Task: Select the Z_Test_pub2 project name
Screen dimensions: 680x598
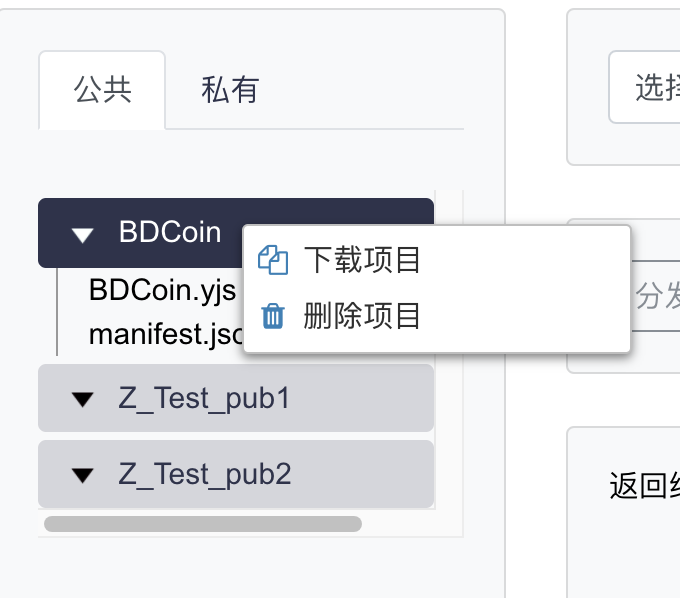Action: click(204, 474)
